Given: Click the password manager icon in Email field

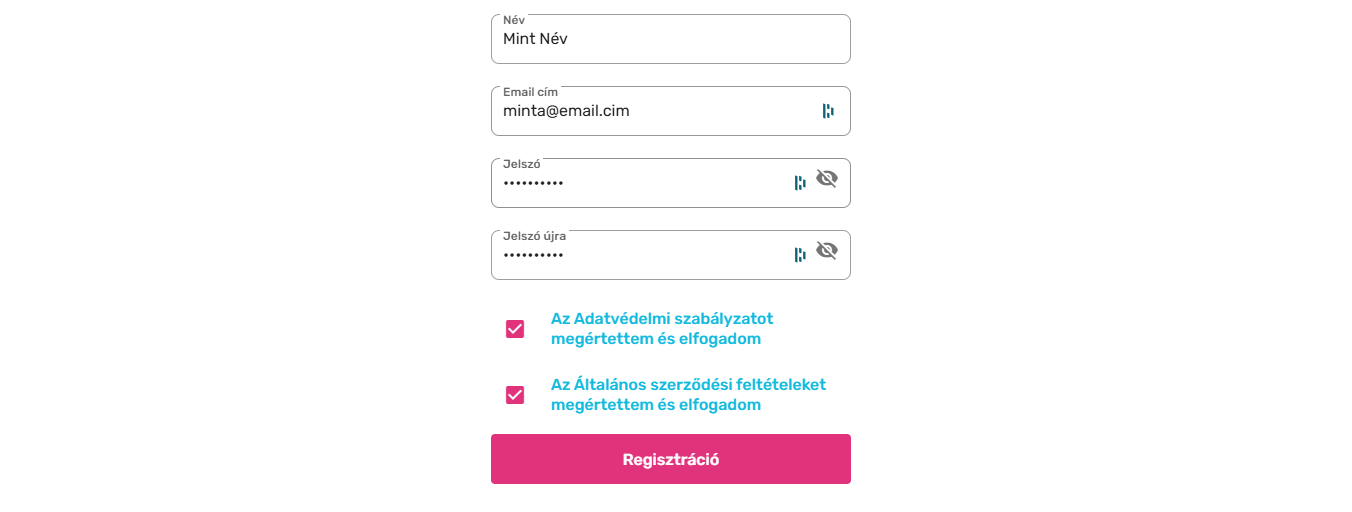Looking at the screenshot, I should (x=828, y=111).
